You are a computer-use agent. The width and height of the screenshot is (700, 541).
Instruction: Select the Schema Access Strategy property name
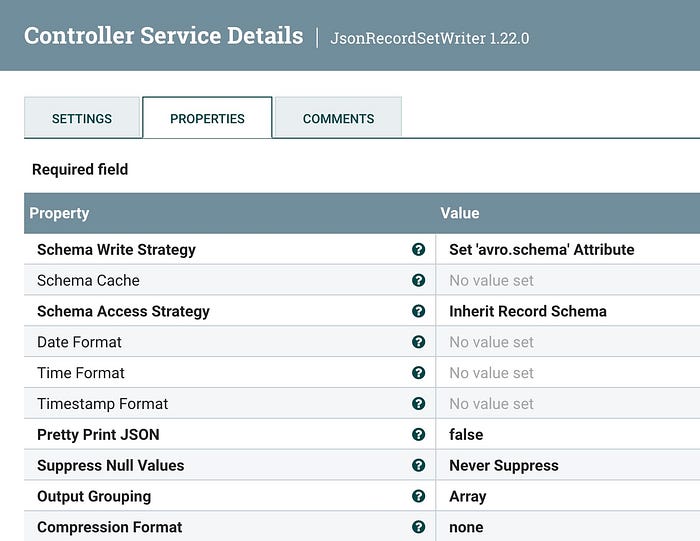tap(123, 311)
